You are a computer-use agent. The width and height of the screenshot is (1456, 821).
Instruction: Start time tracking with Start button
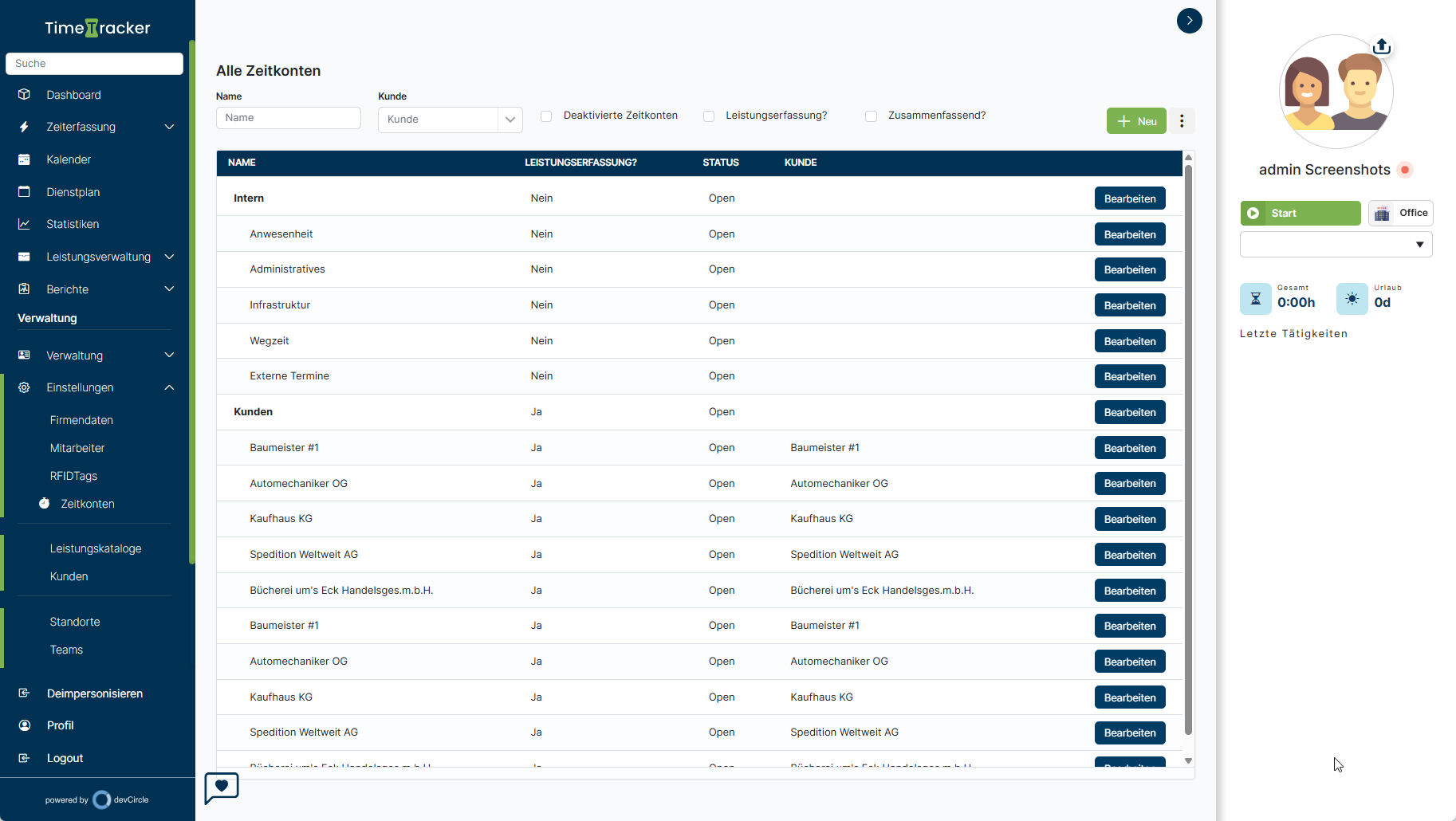(x=1301, y=213)
